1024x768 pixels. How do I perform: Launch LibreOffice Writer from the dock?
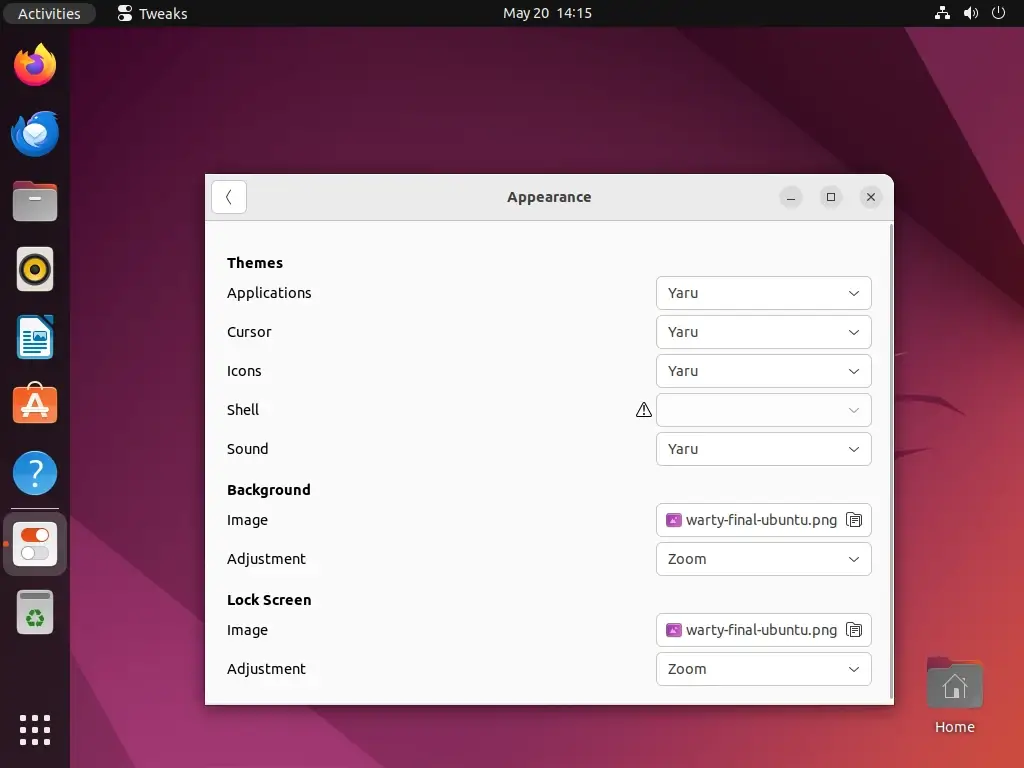34,337
